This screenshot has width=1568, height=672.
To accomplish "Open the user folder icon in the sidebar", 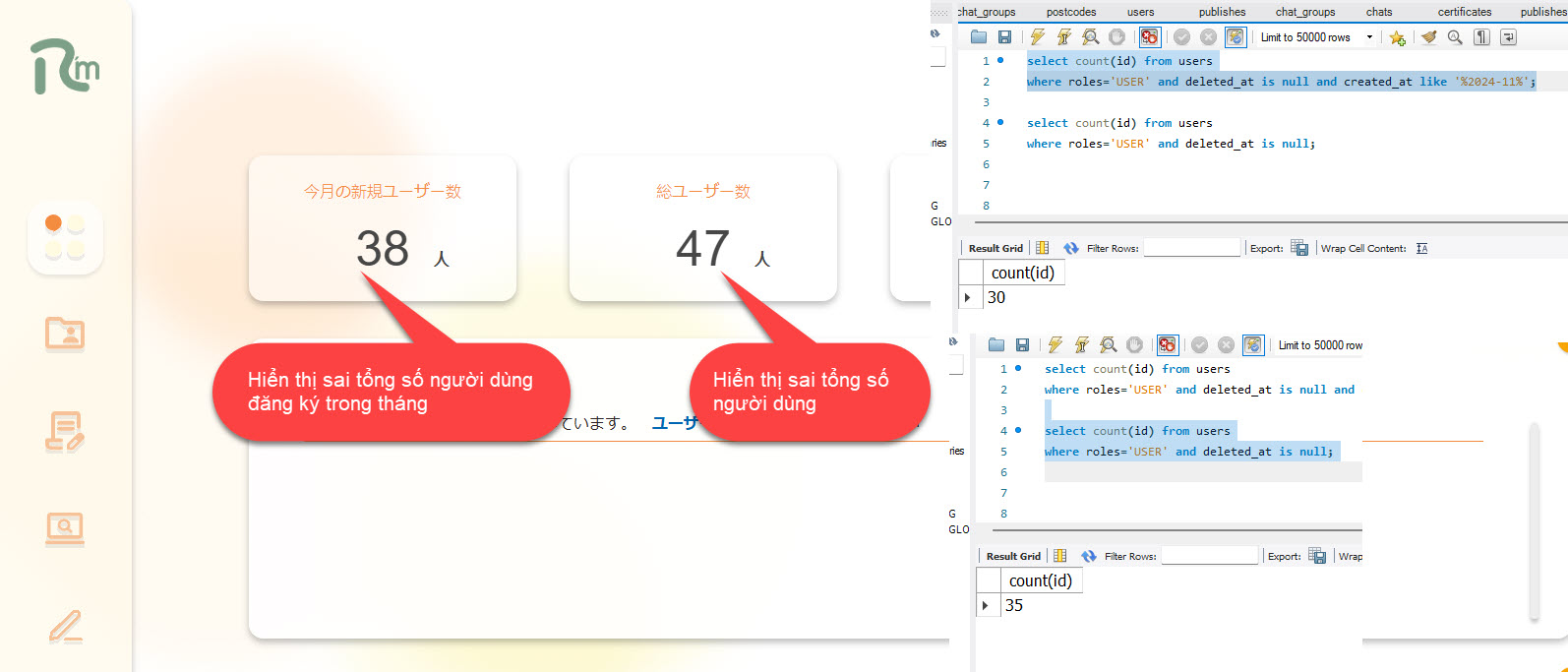I will [65, 335].
